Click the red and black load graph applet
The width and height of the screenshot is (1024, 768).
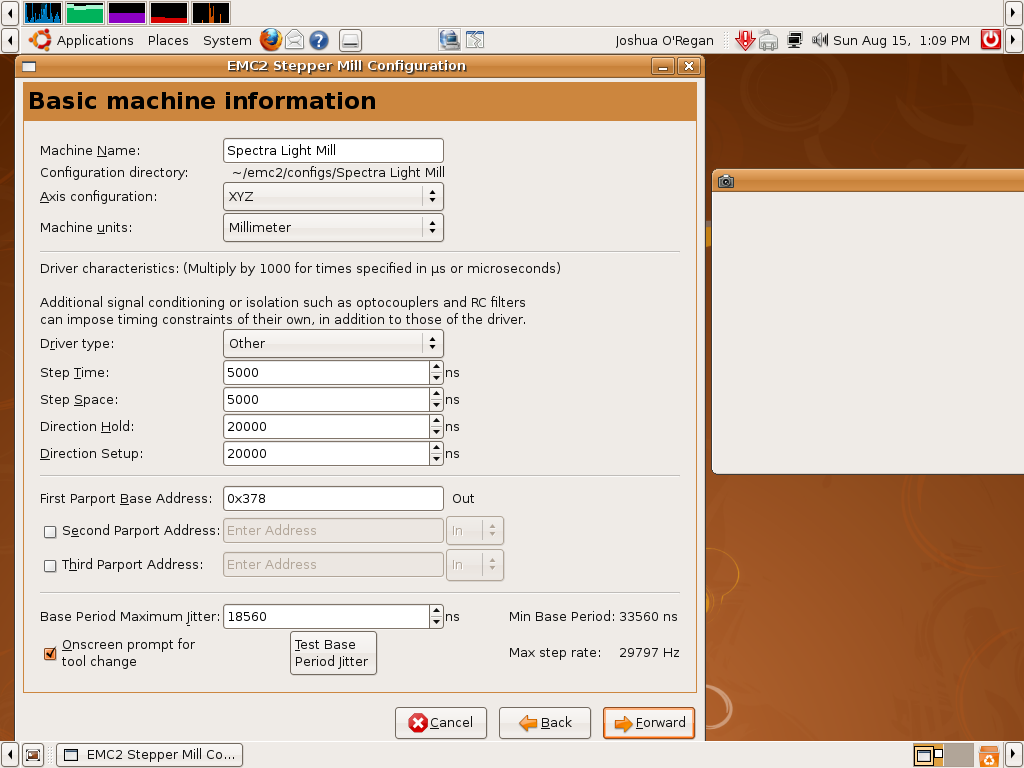168,12
